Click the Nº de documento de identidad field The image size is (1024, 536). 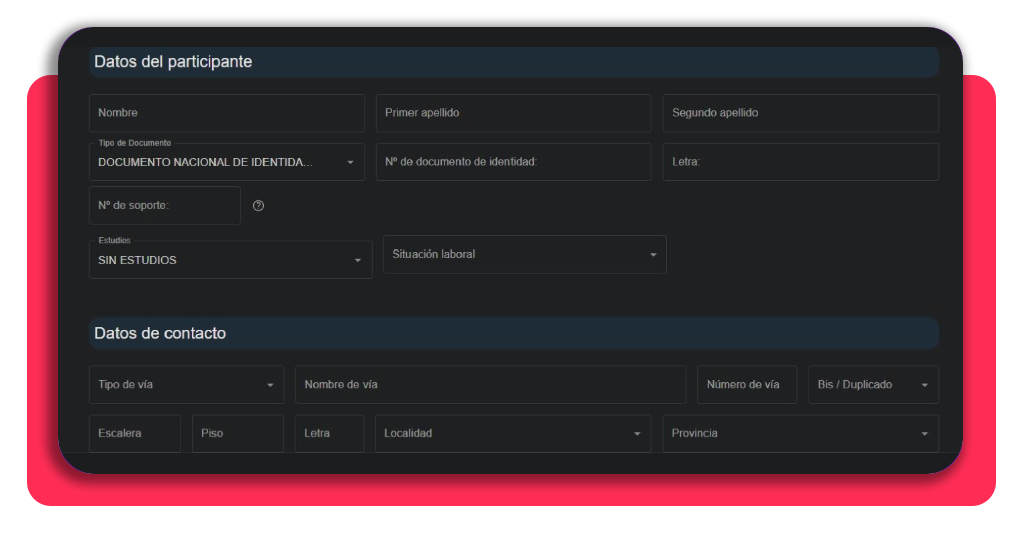click(513, 162)
